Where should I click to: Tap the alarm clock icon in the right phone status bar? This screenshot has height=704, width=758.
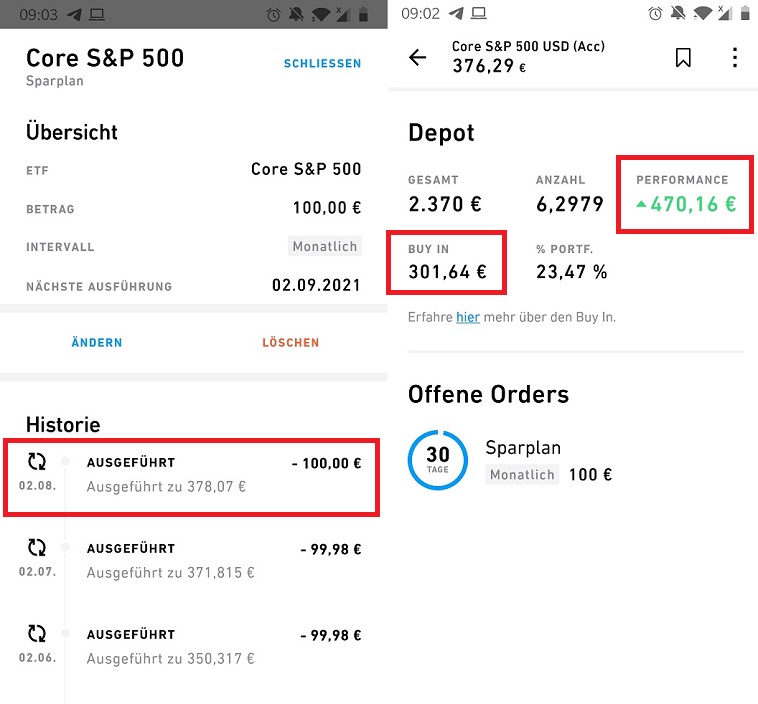pos(655,14)
